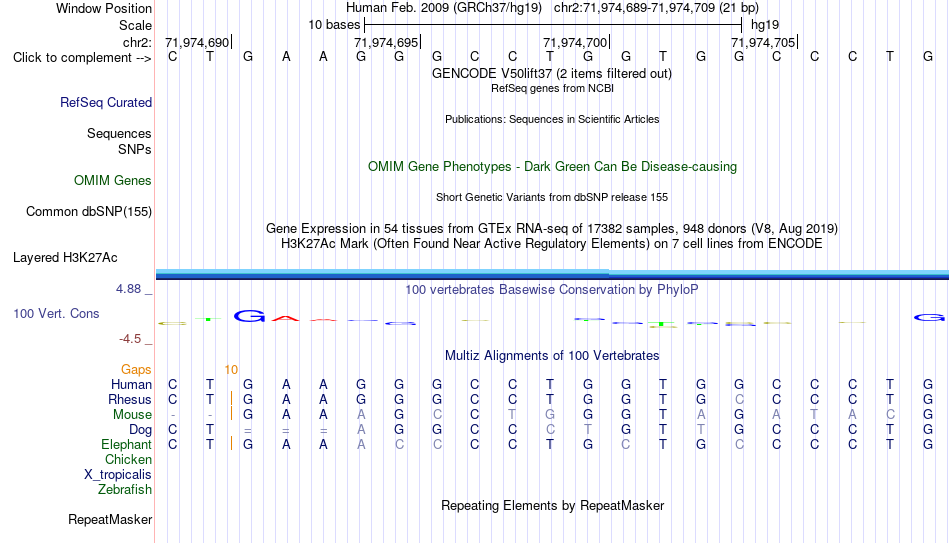
Task: Click the 100 vertebrates Basewise Conservation title
Action: 552,290
